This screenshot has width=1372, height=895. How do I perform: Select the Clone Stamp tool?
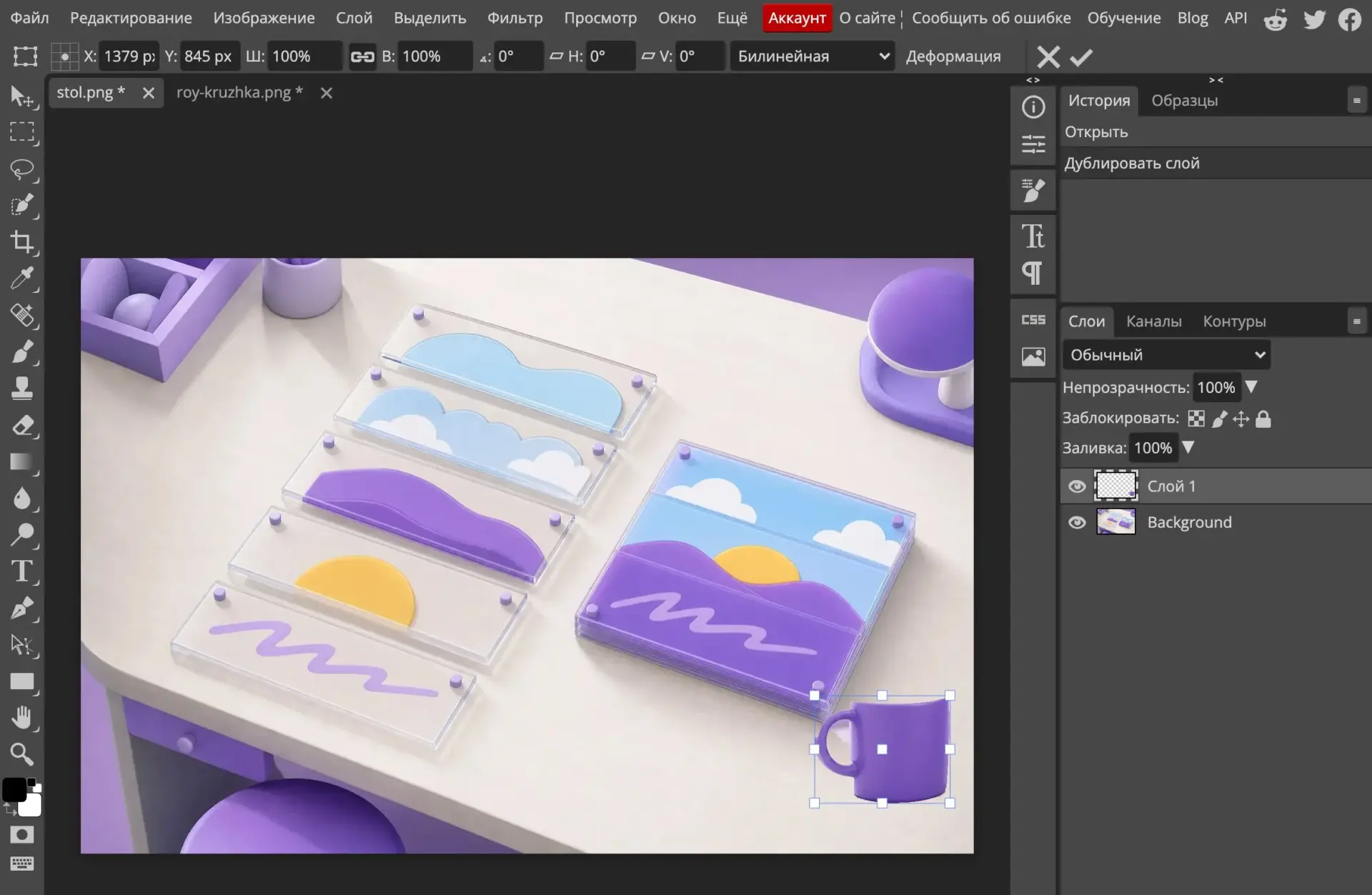coord(21,389)
